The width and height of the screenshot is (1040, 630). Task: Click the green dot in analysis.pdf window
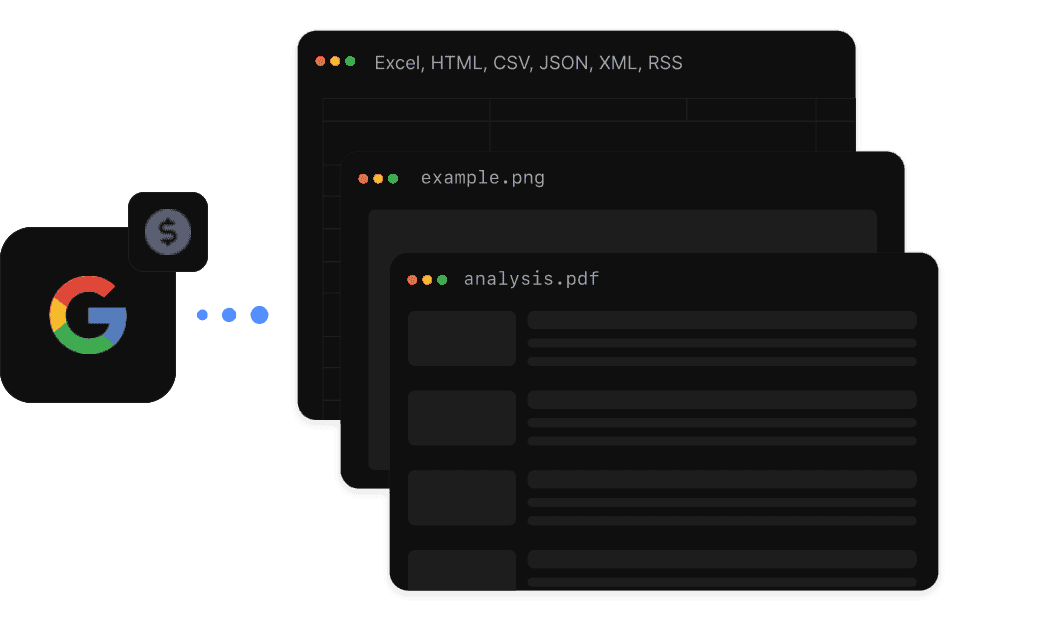[442, 280]
